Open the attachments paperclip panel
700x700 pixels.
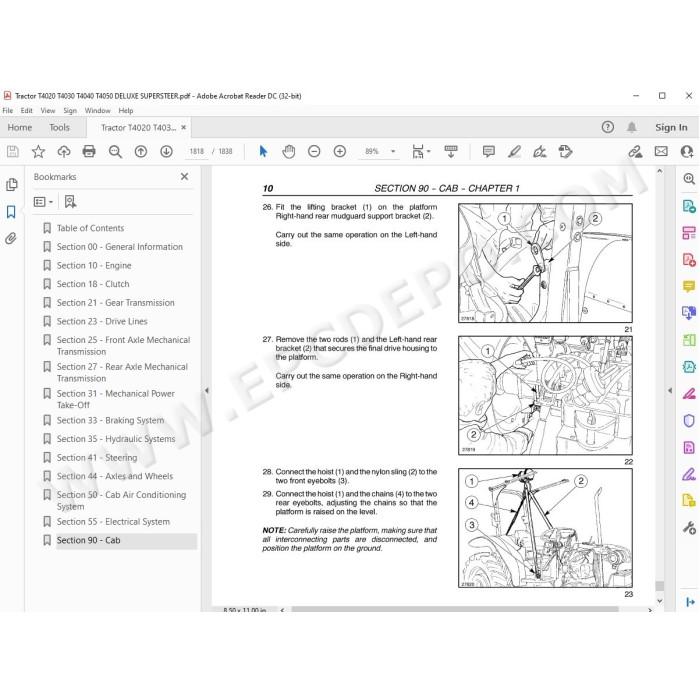11,238
